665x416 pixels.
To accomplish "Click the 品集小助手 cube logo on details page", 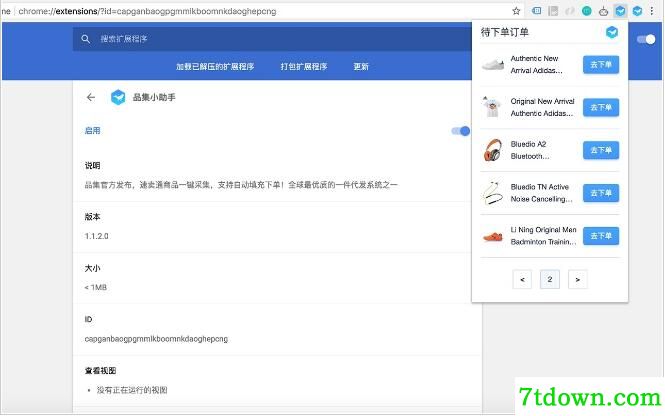I will [x=118, y=98].
